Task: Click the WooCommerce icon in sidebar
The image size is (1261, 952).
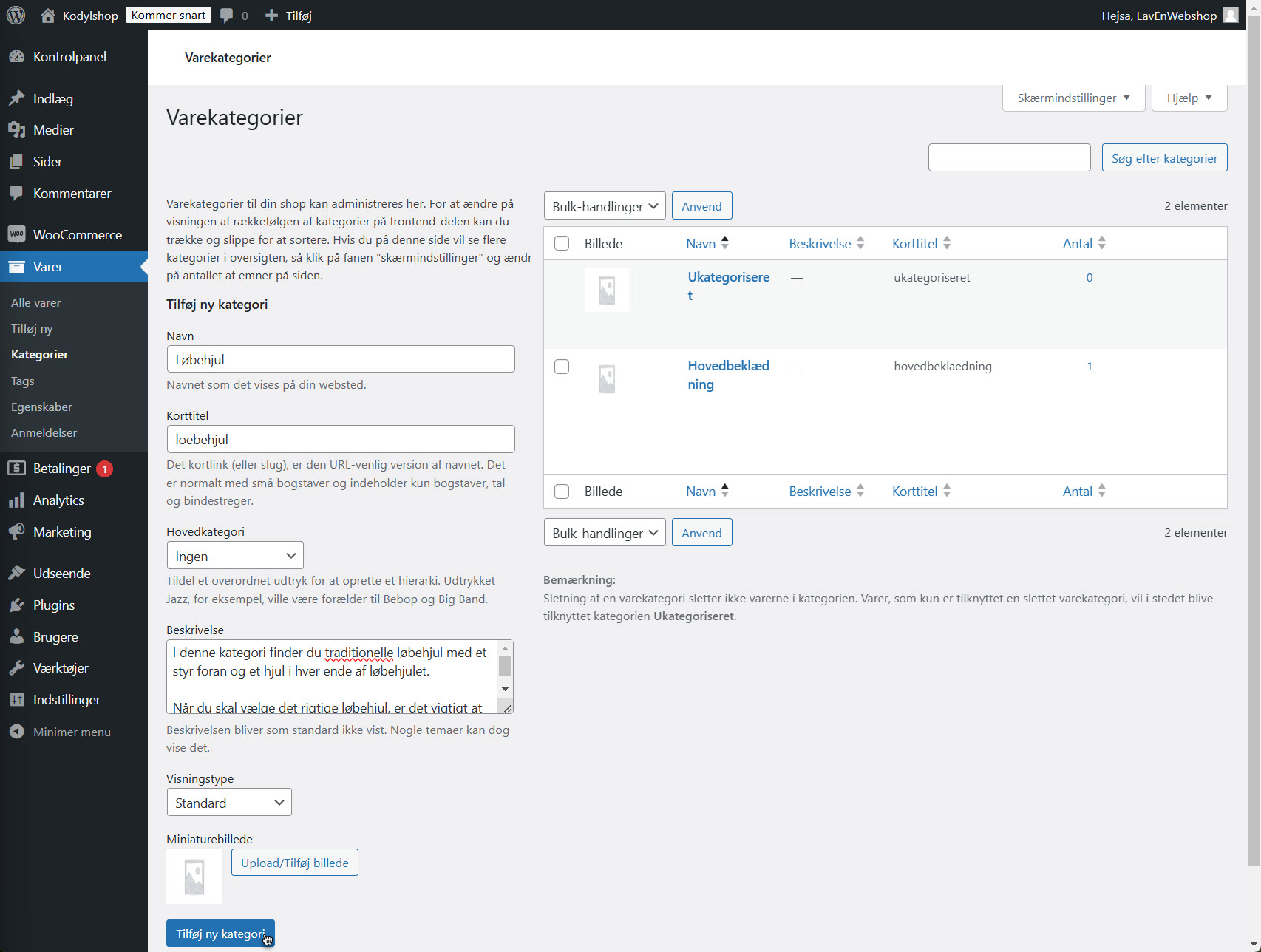Action: [x=16, y=234]
